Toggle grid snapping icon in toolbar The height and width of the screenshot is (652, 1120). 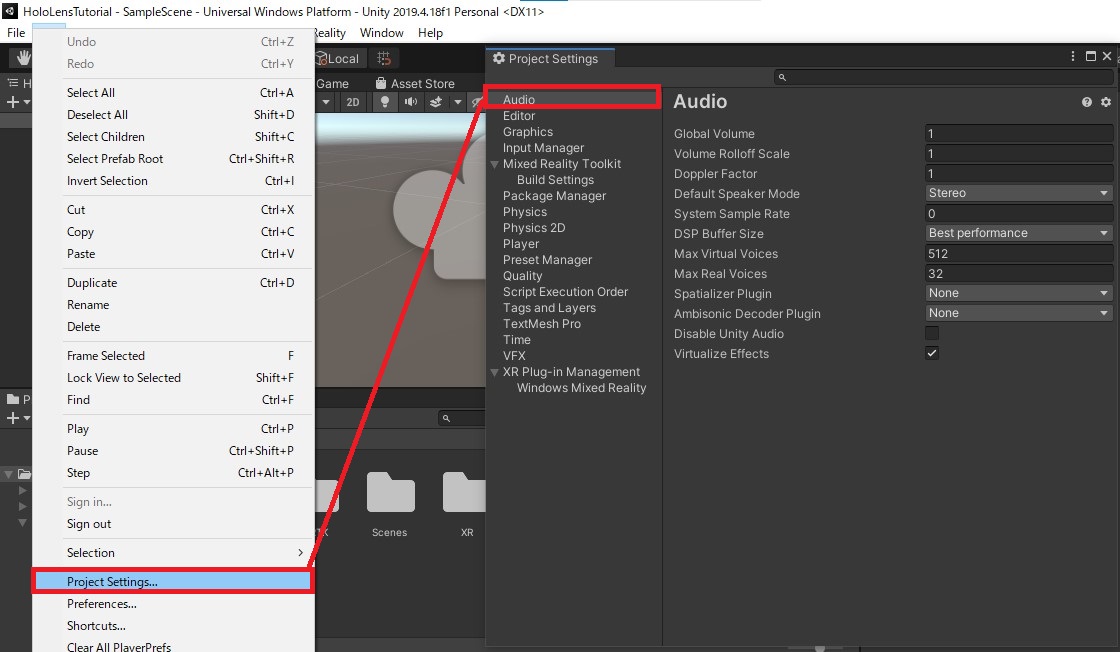[x=384, y=59]
